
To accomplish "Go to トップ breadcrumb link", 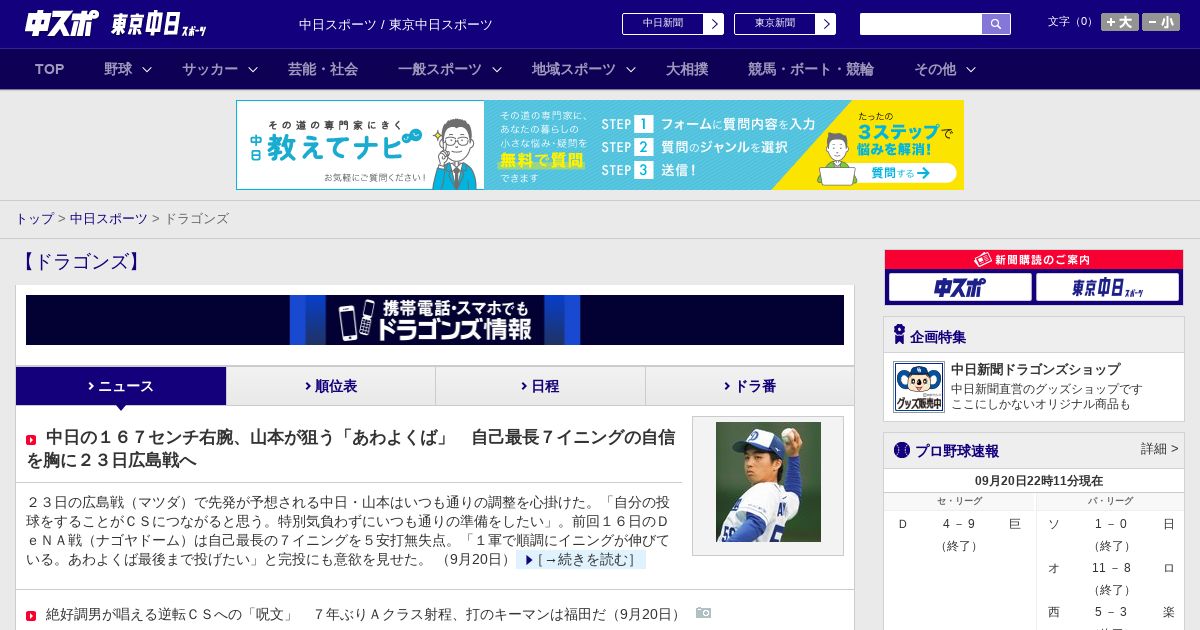I will coord(34,218).
